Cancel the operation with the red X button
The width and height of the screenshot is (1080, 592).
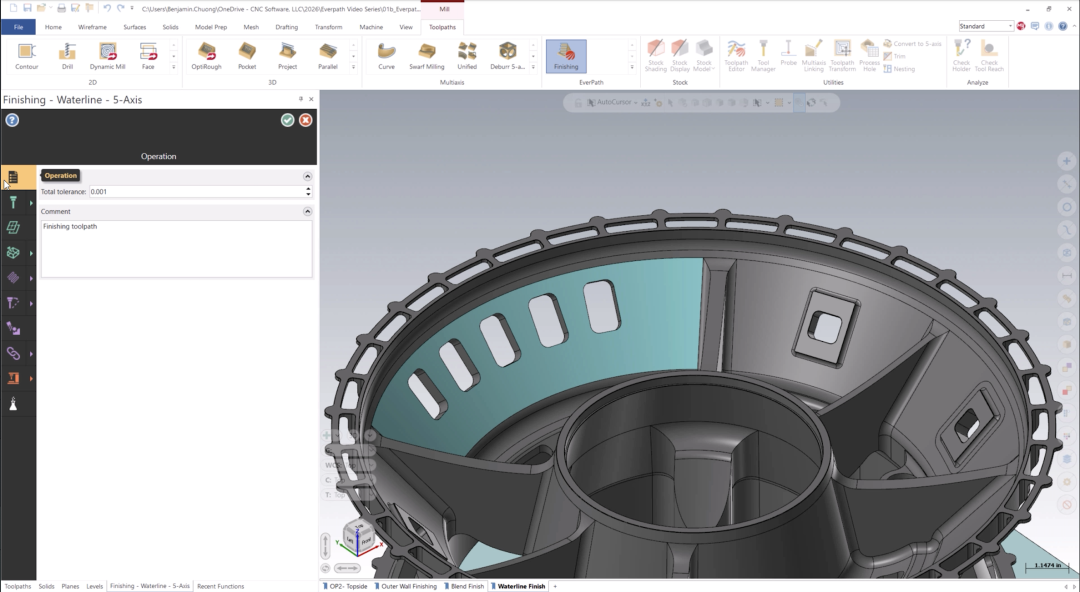306,120
